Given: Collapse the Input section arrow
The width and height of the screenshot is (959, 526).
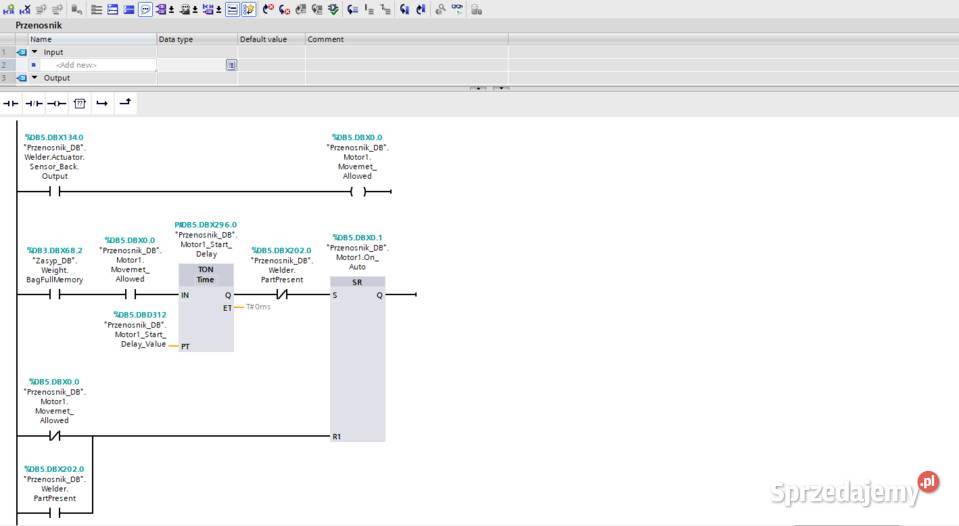Looking at the screenshot, I should [34, 52].
